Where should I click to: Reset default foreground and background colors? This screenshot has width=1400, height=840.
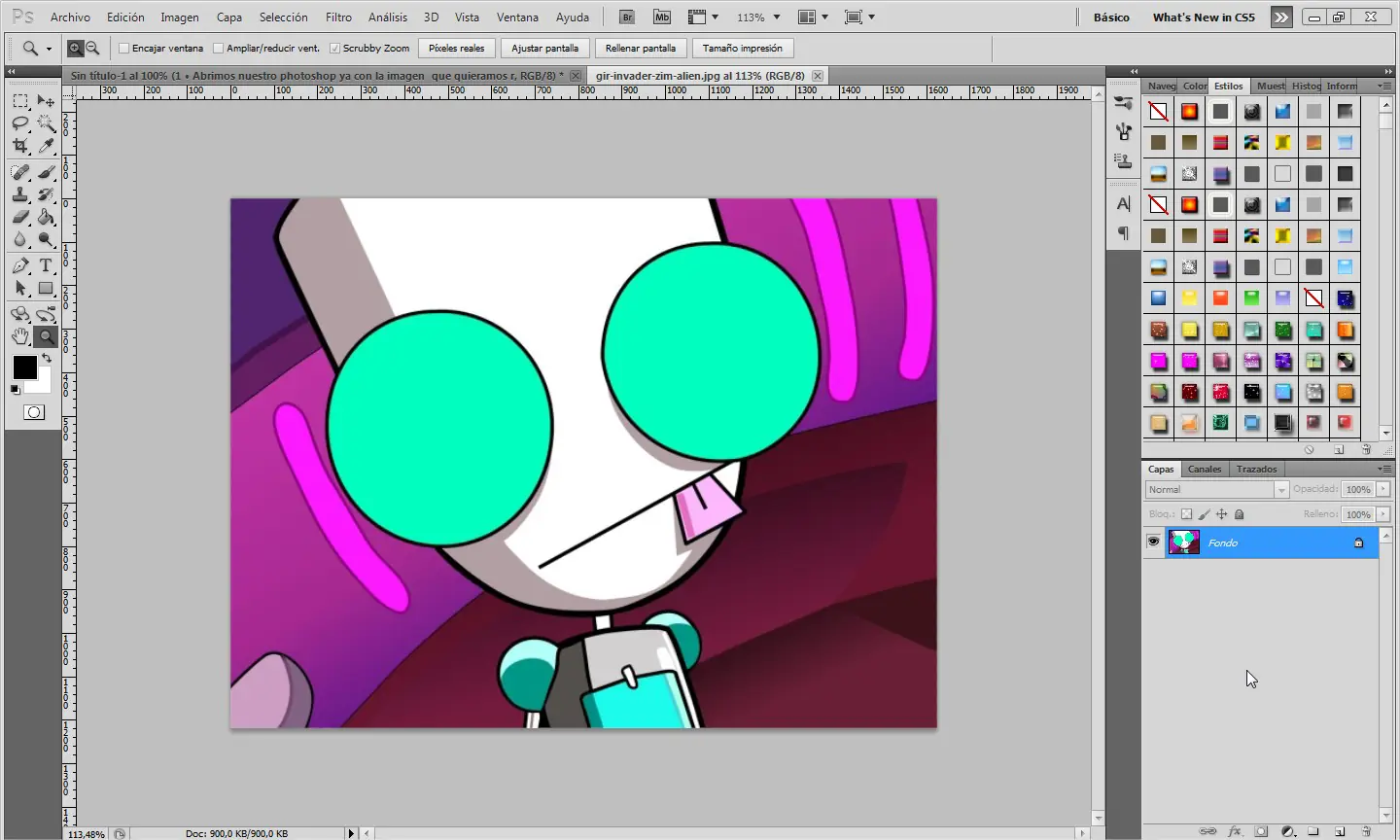pyautogui.click(x=15, y=390)
